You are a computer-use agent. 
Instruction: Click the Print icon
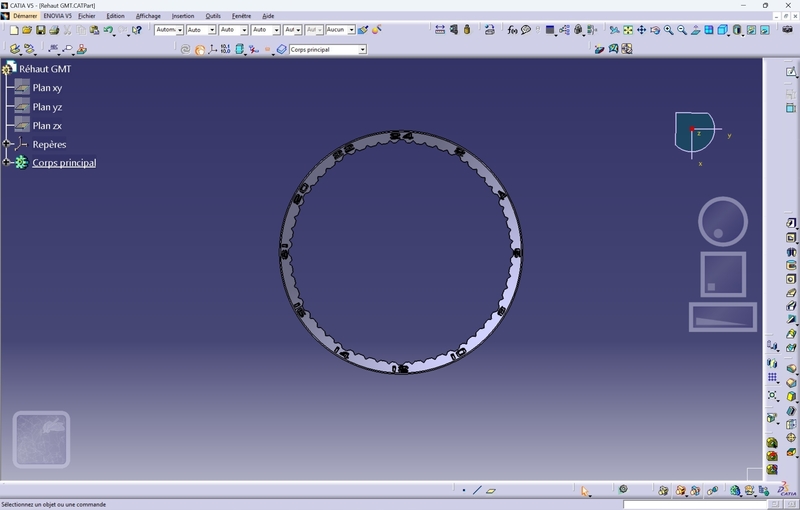coord(54,30)
